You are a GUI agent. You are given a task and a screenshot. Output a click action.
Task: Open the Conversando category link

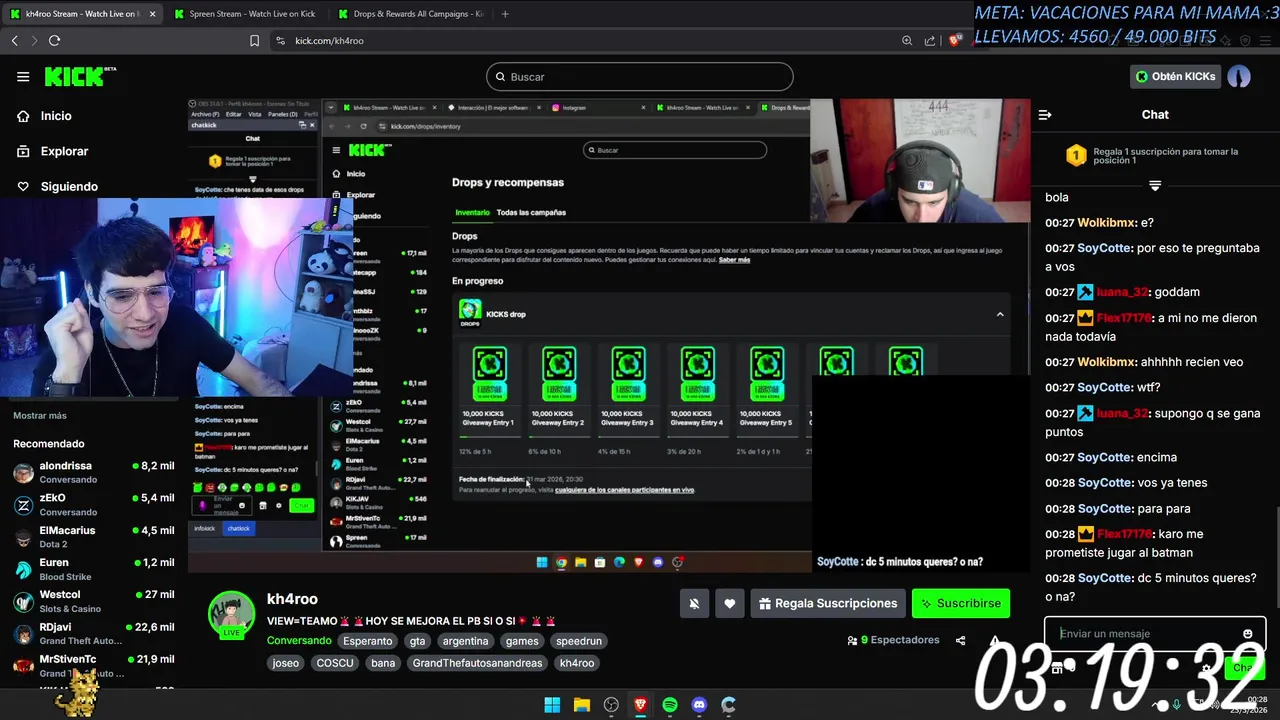click(299, 641)
